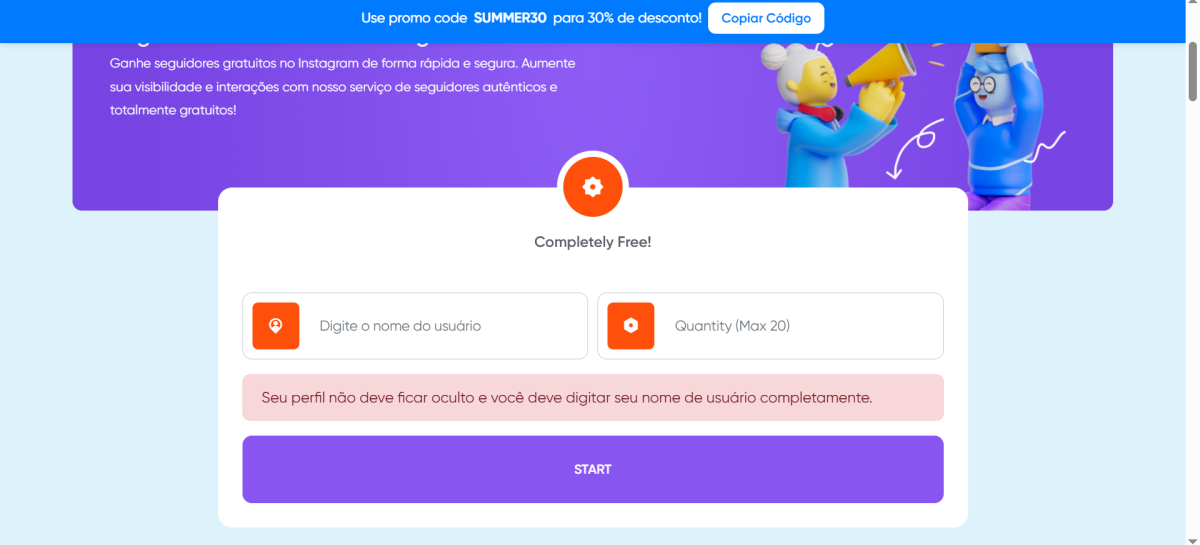Click the Completely Free! label
The width and height of the screenshot is (1200, 545).
click(x=593, y=242)
